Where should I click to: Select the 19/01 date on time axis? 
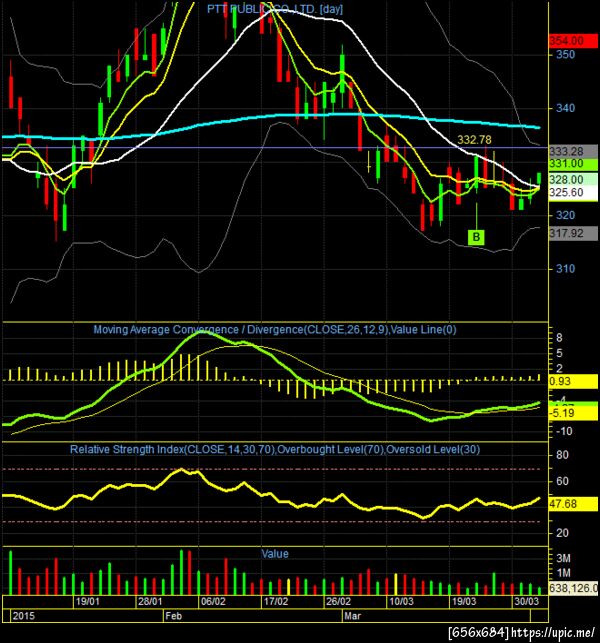coord(87,602)
